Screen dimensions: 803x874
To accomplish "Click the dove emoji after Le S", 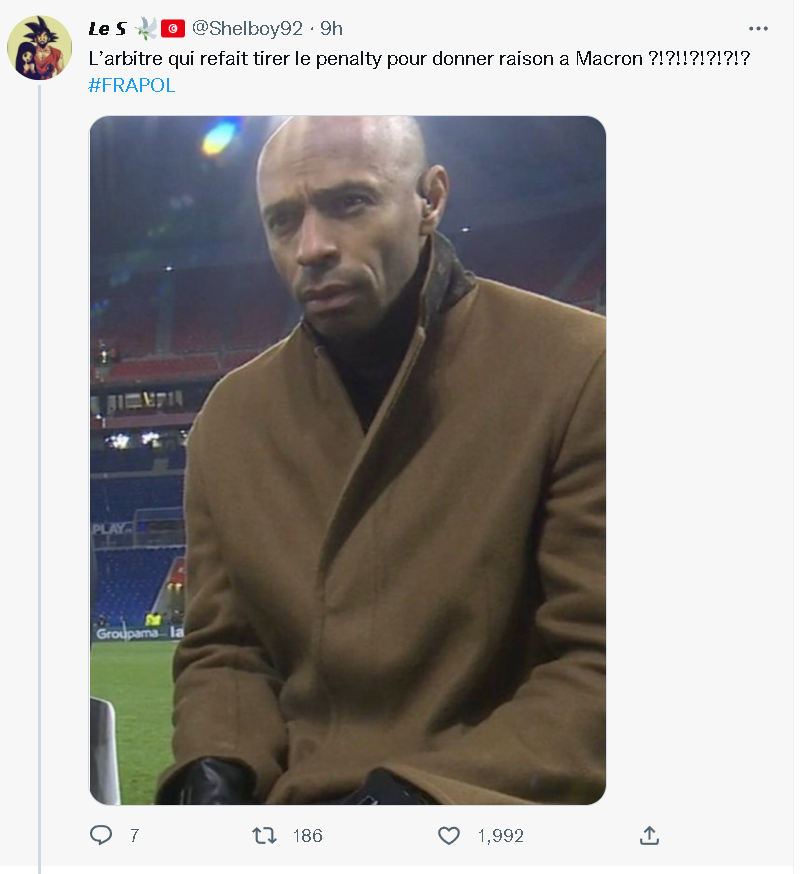I will click(x=146, y=29).
